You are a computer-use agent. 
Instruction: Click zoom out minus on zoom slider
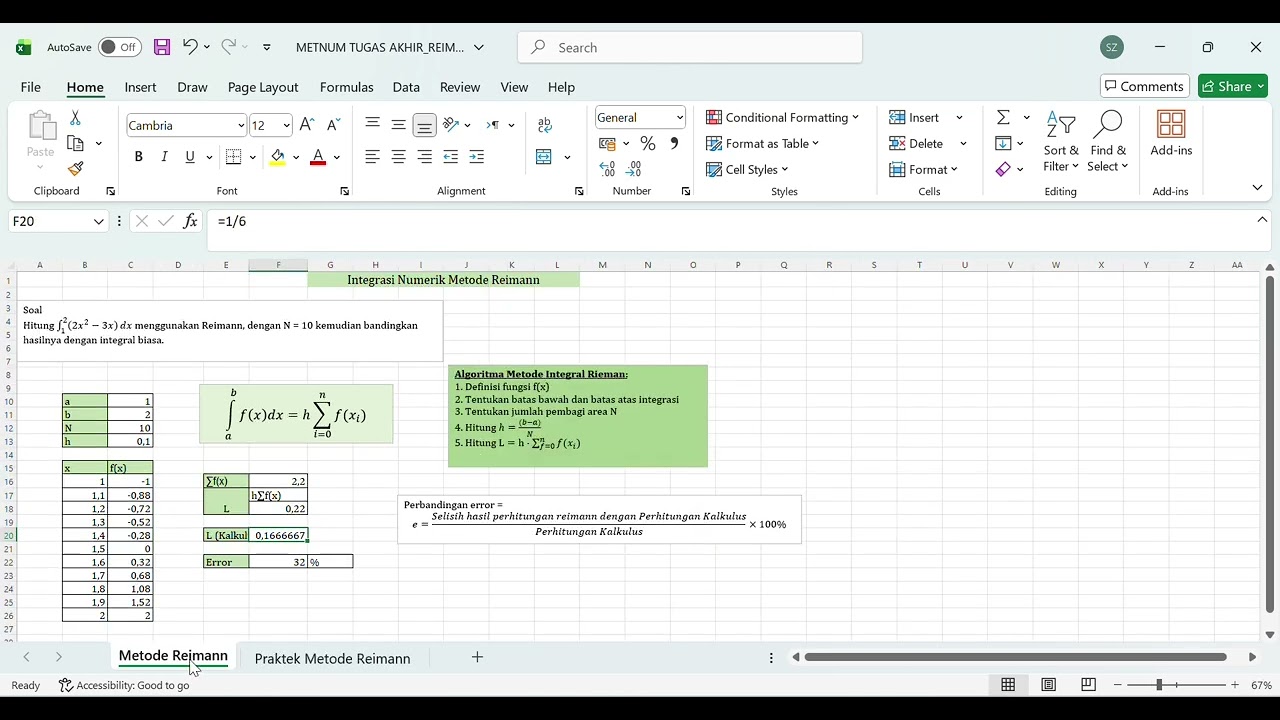(1118, 685)
